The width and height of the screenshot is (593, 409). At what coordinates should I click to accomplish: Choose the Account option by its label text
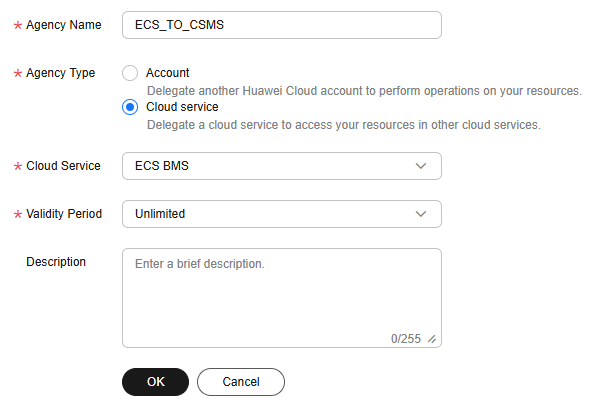click(x=168, y=73)
